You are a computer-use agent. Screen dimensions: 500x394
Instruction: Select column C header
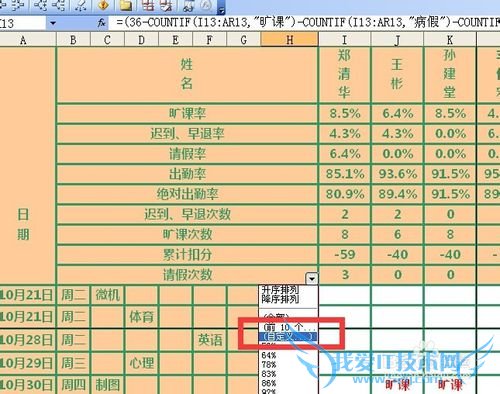click(x=107, y=40)
